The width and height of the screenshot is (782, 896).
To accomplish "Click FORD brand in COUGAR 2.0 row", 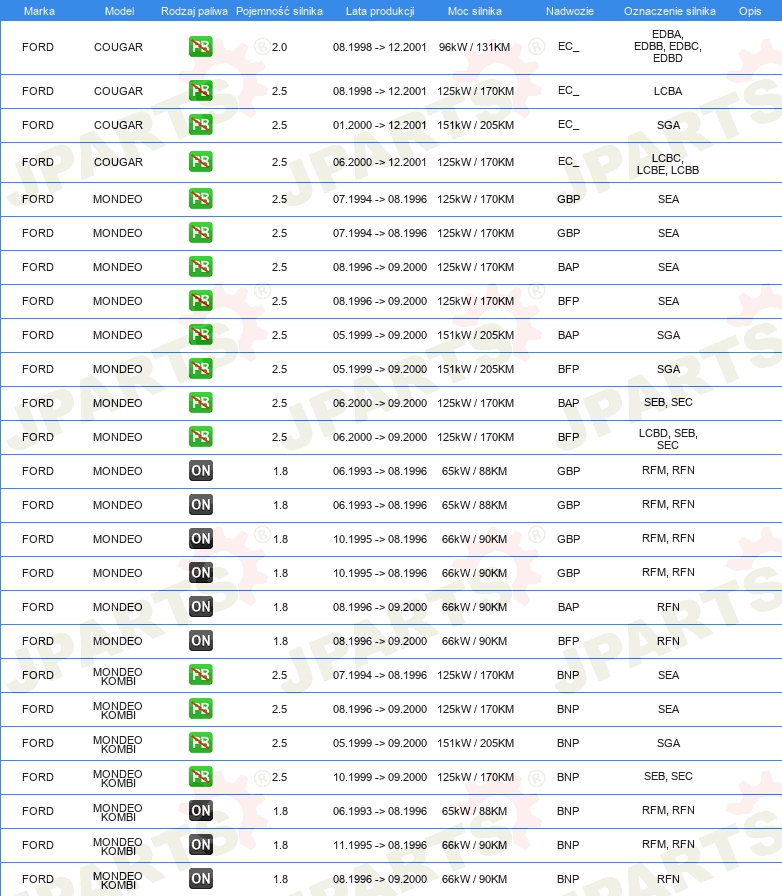I will 38,47.
